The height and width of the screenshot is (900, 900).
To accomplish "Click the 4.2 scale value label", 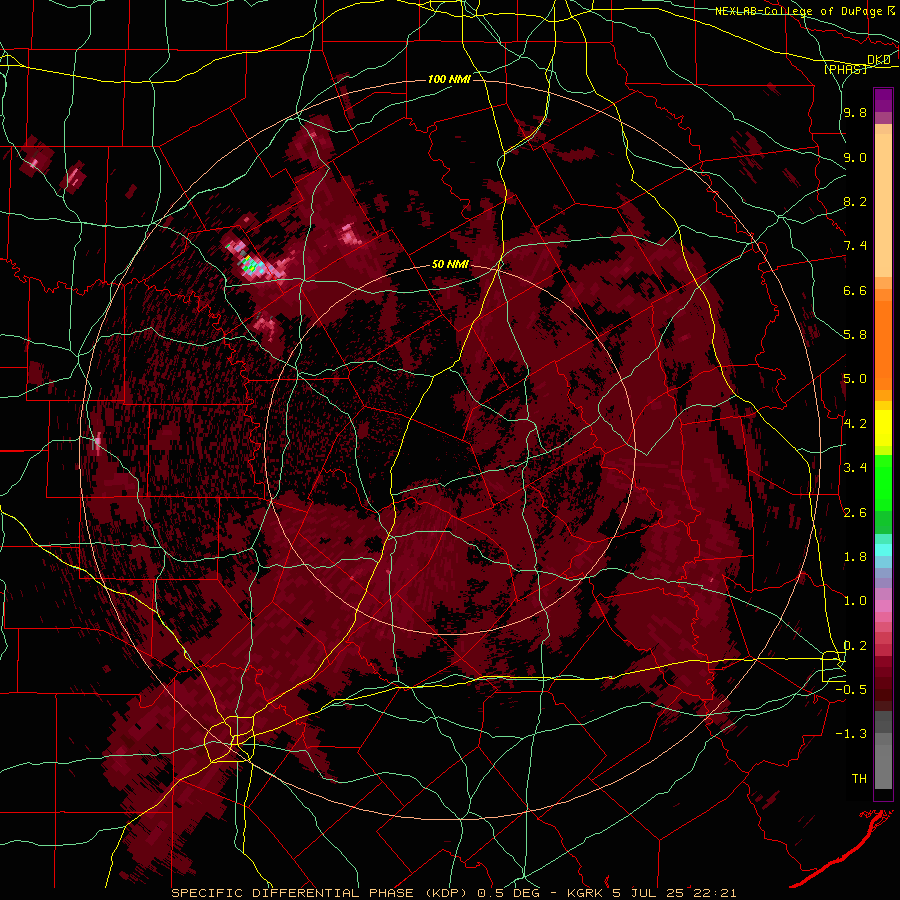I will click(x=855, y=424).
